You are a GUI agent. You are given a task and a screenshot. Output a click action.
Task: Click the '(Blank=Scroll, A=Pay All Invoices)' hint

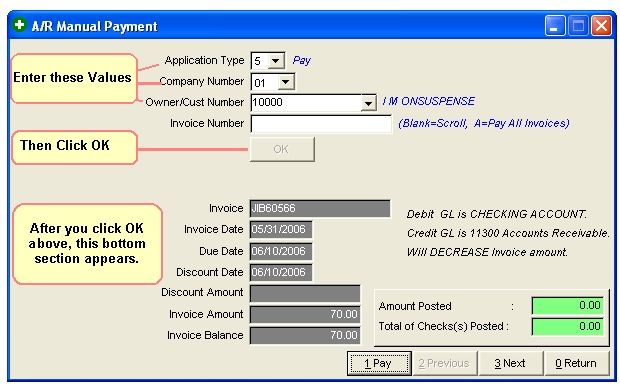[484, 123]
